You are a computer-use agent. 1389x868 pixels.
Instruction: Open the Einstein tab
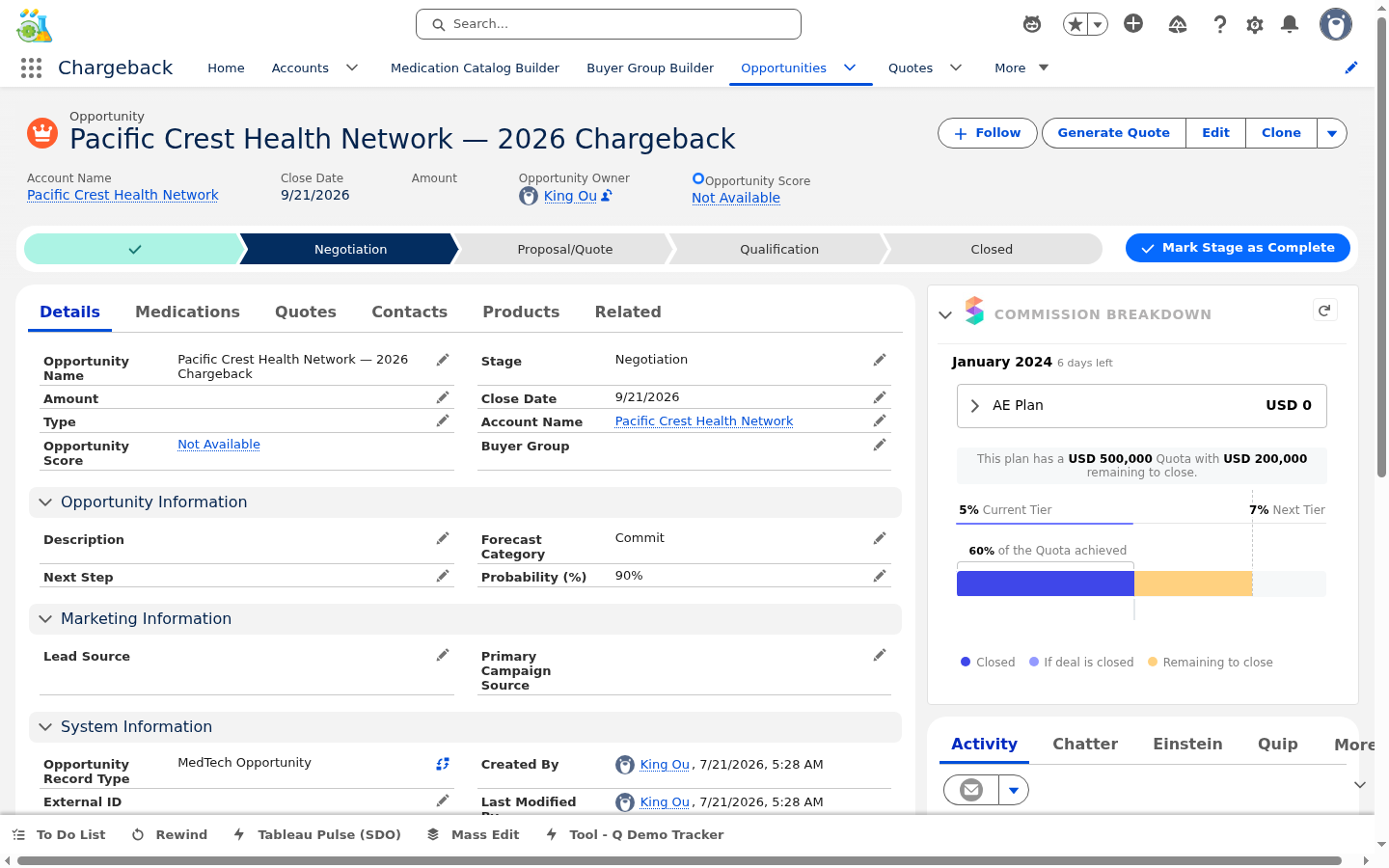1187,744
